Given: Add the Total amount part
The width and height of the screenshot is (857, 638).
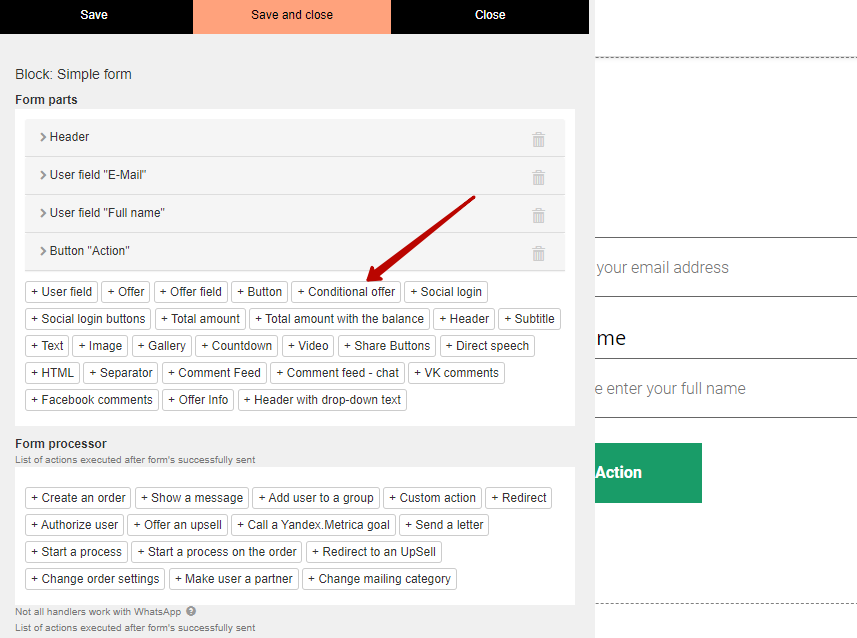Looking at the screenshot, I should (x=200, y=319).
